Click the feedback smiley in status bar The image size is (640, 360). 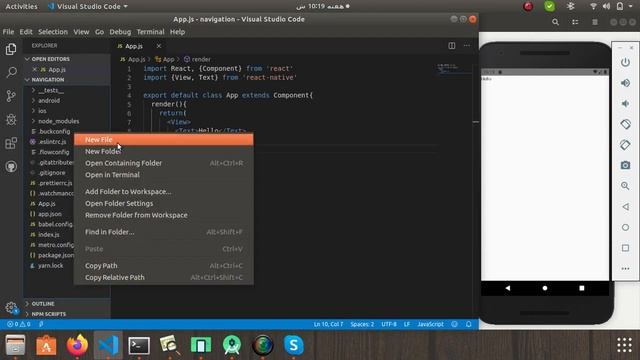tap(454, 324)
